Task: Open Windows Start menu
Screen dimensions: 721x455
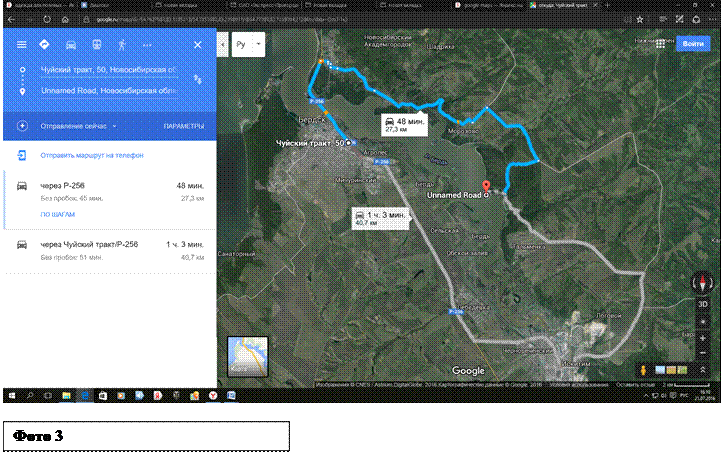Action: click(x=9, y=396)
